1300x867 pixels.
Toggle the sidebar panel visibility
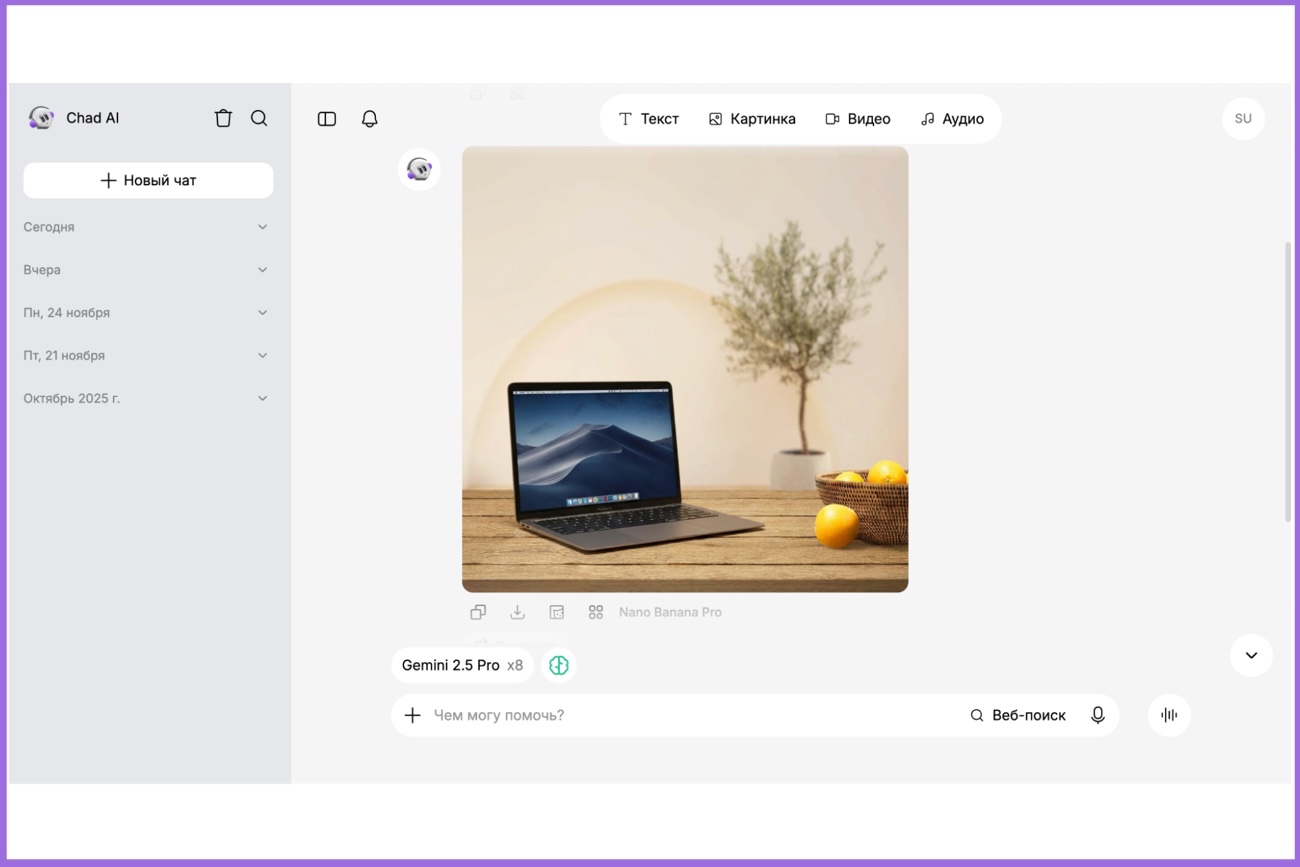tap(327, 119)
